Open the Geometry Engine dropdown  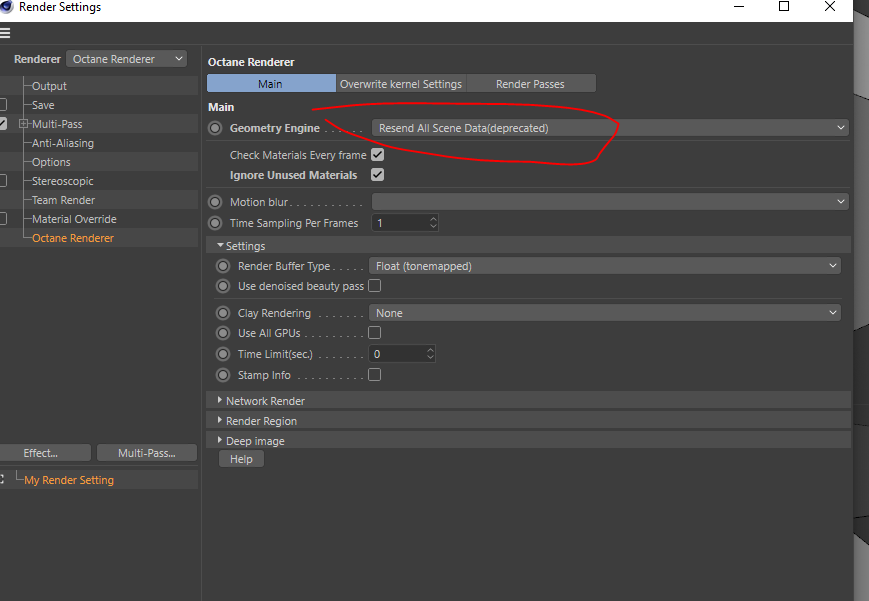(610, 128)
